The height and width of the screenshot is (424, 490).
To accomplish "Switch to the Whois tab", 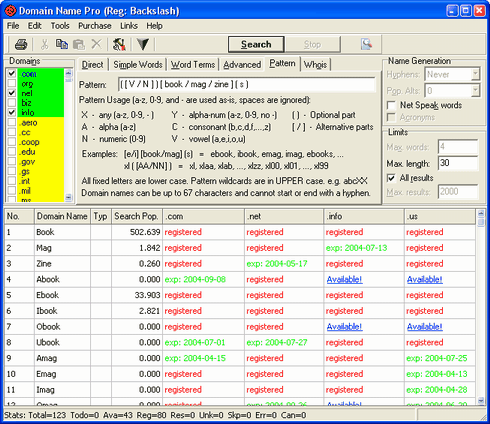I will [315, 65].
